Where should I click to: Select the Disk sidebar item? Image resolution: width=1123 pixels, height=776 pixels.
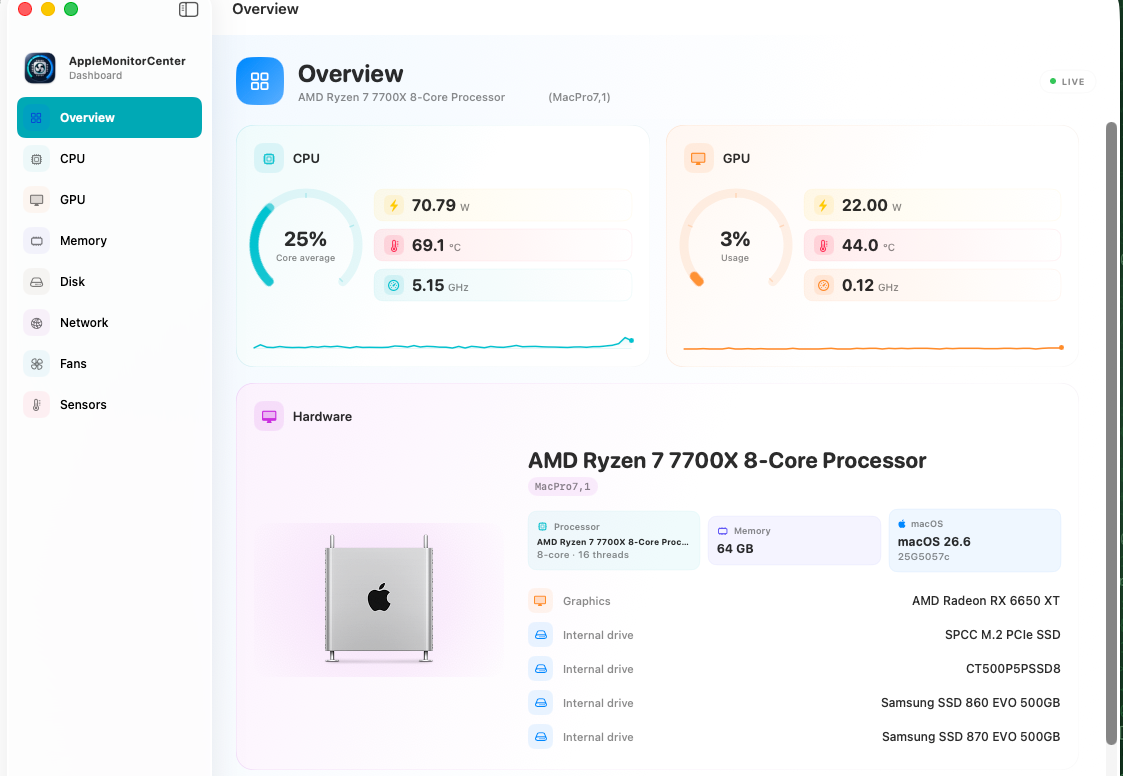110,282
